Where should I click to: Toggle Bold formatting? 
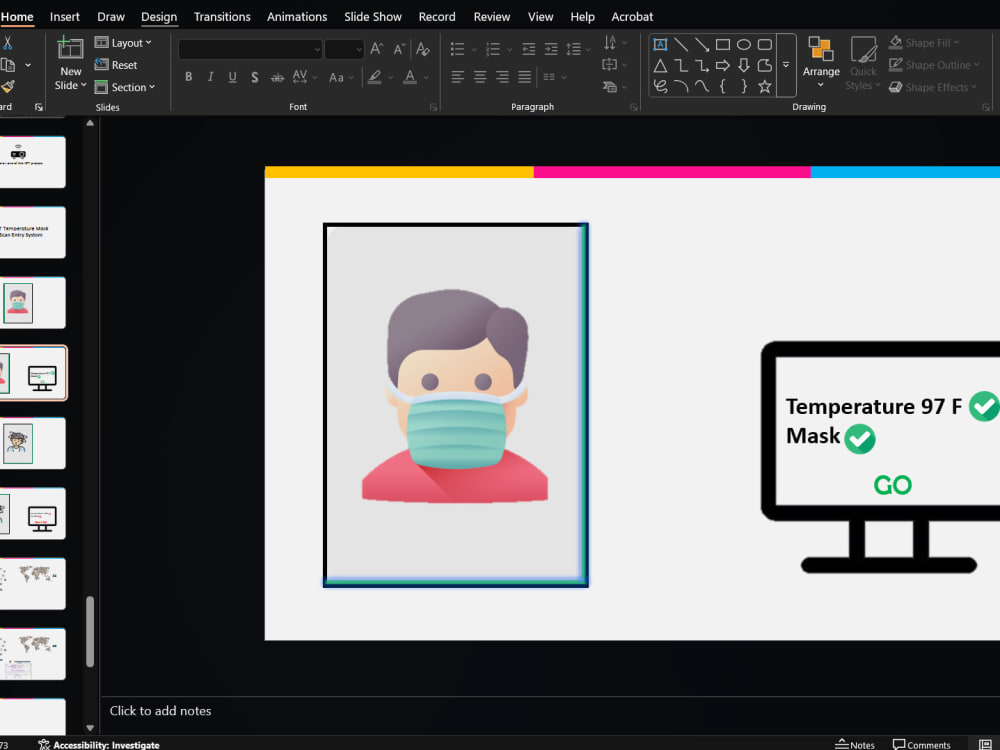coord(188,77)
